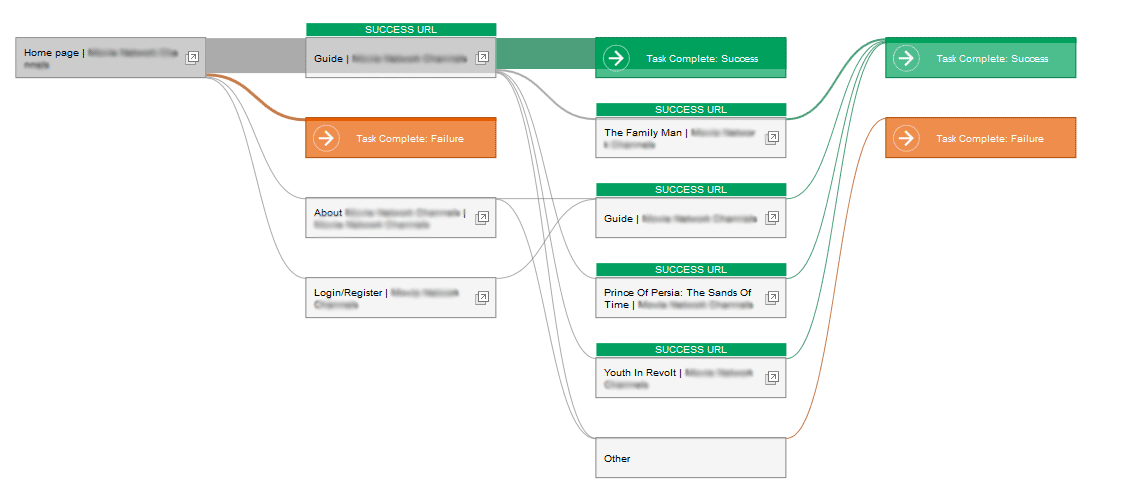Click the arrow icon on the right-side Task Complete: Success node
This screenshot has width=1132, height=497.
(906, 58)
